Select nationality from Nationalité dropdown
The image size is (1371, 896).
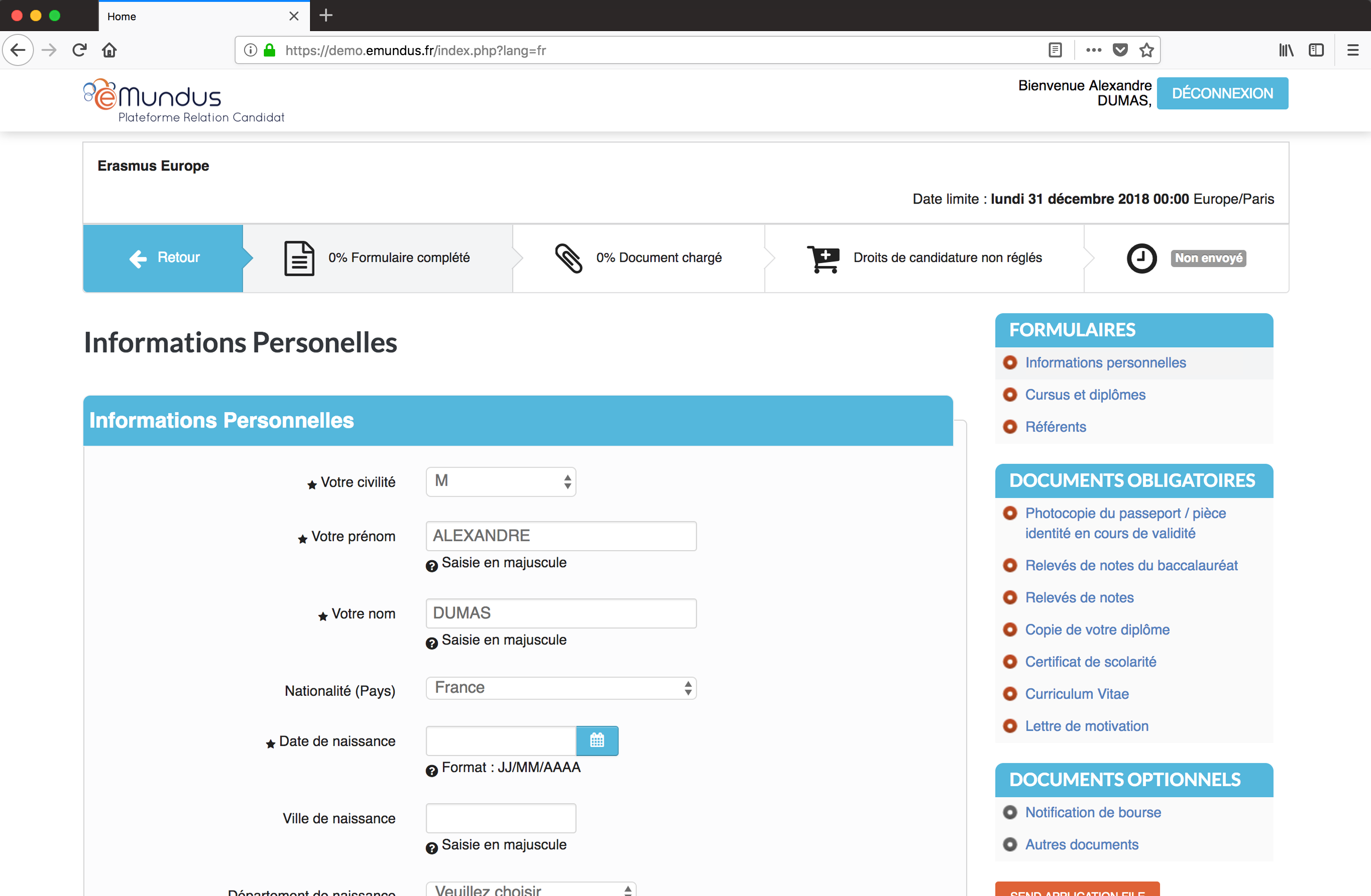[x=561, y=688]
